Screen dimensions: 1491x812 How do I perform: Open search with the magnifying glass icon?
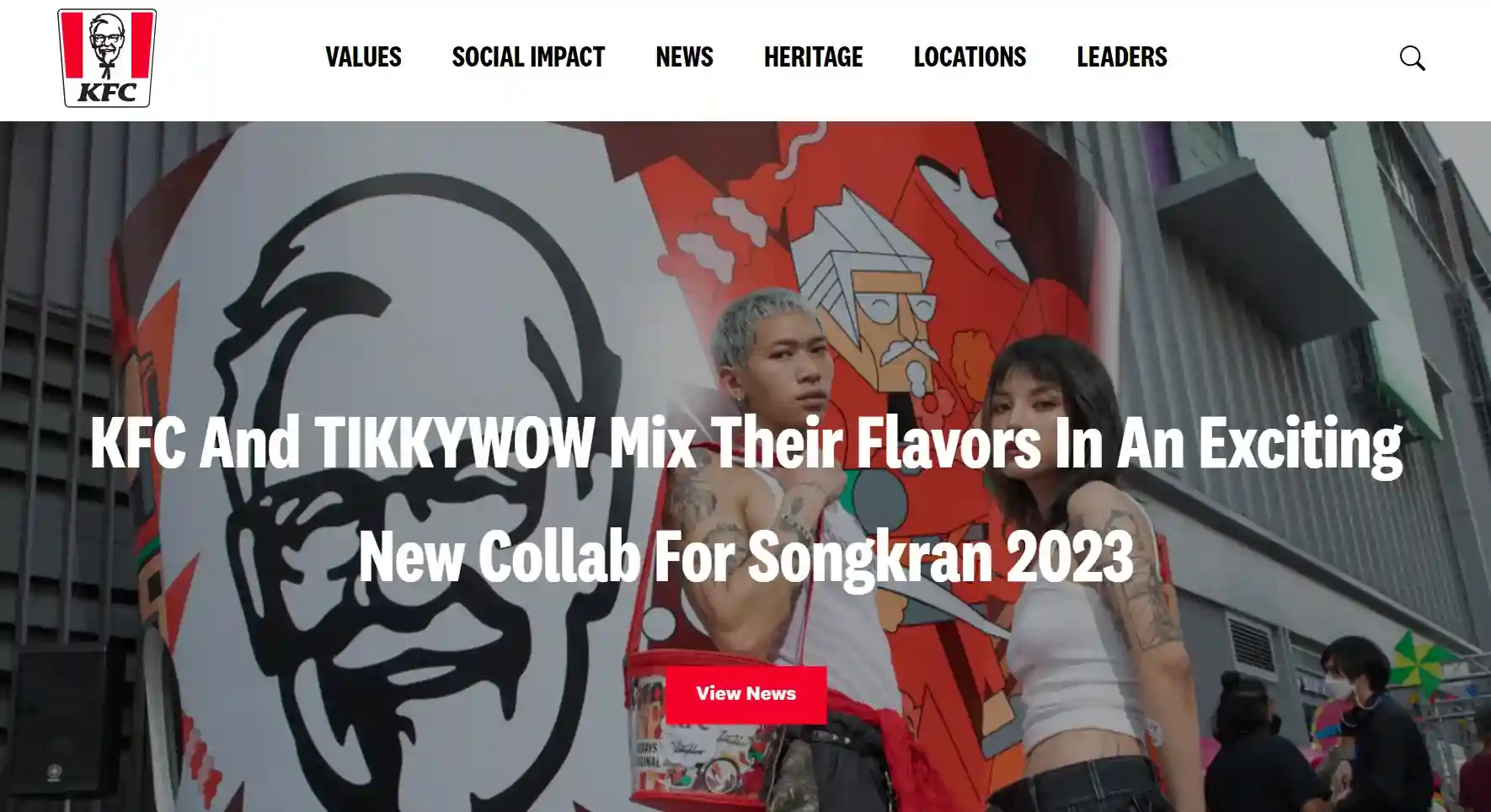[1412, 58]
